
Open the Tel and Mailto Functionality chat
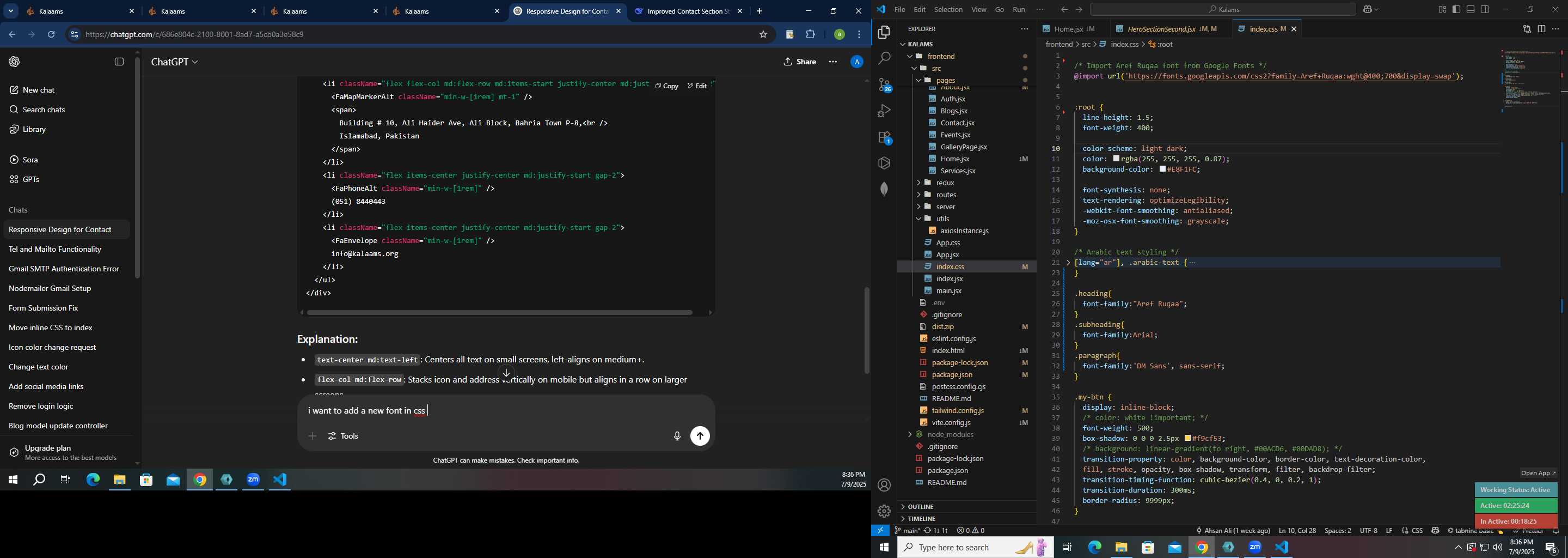pyautogui.click(x=66, y=249)
